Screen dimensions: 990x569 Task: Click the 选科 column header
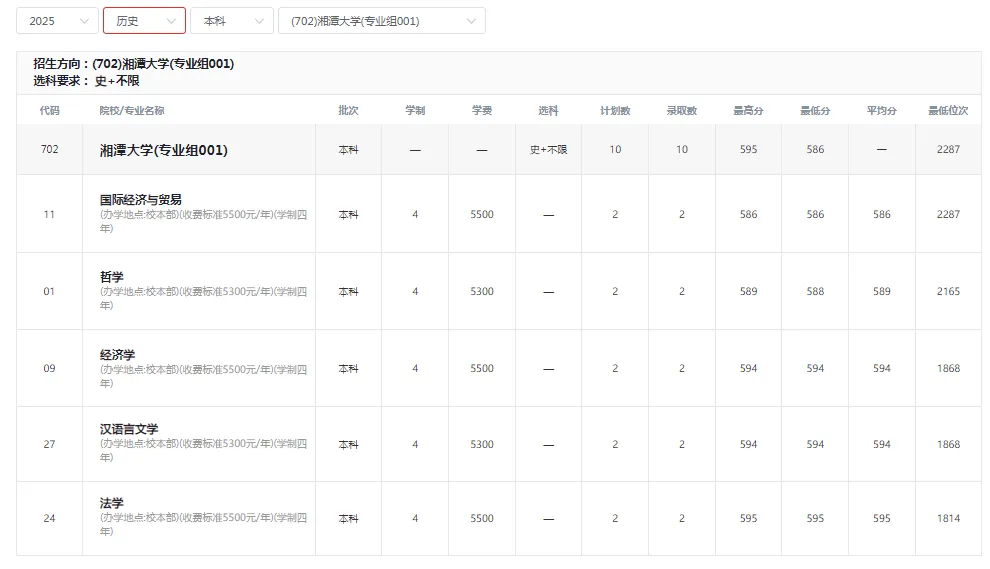click(548, 111)
